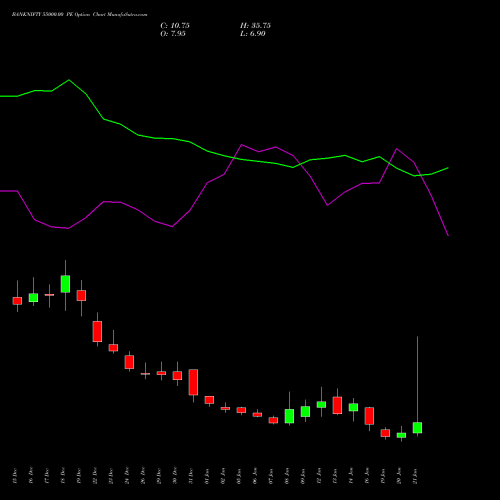The height and width of the screenshot is (500, 500).
Task: Click the 24 Dec date label
Action: tap(126, 476)
